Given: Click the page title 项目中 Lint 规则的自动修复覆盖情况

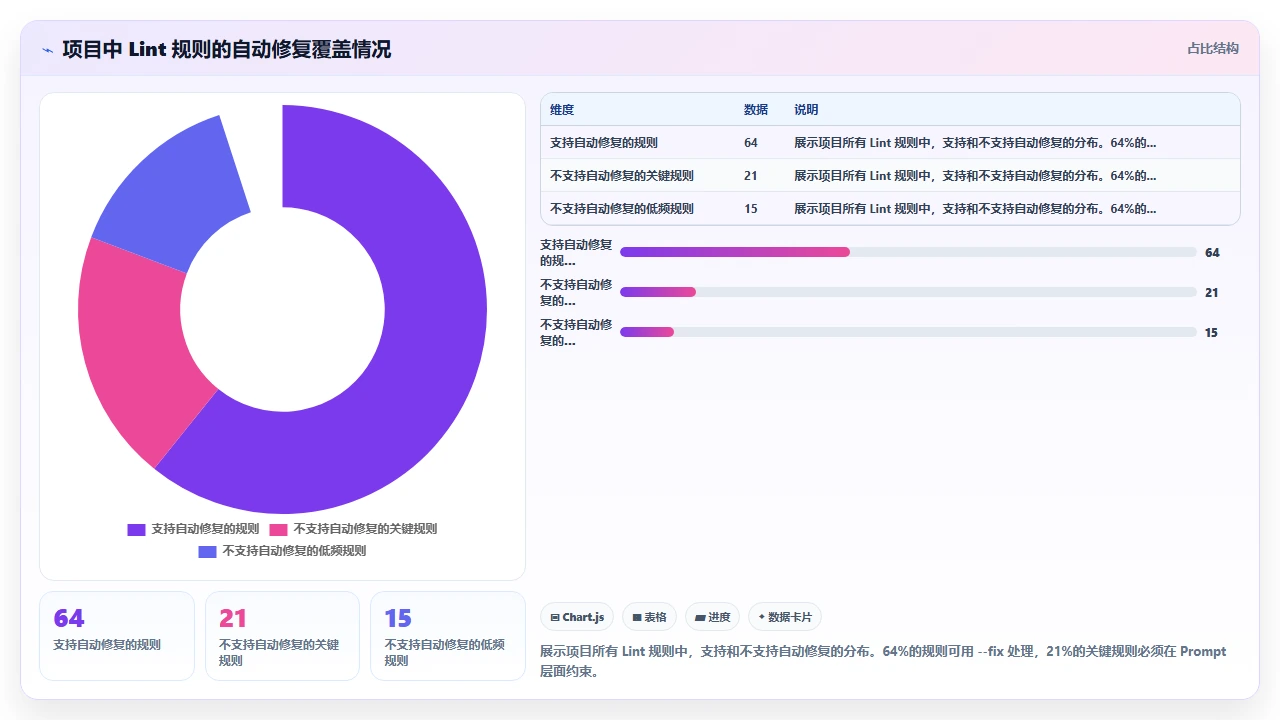Looking at the screenshot, I should (x=226, y=49).
